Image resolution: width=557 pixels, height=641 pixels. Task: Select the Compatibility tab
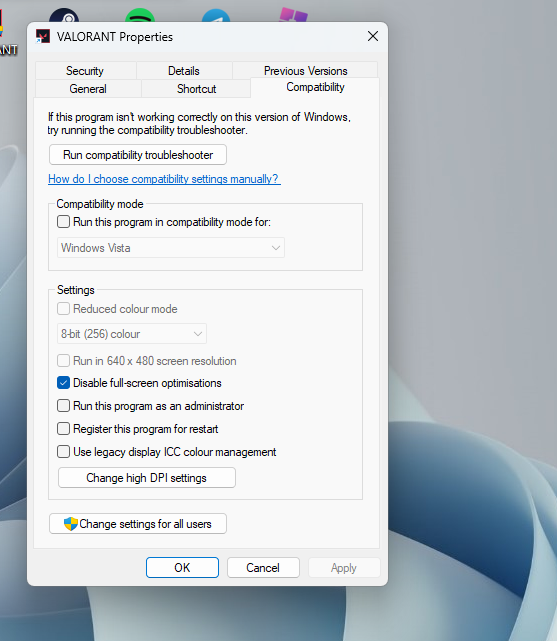315,87
